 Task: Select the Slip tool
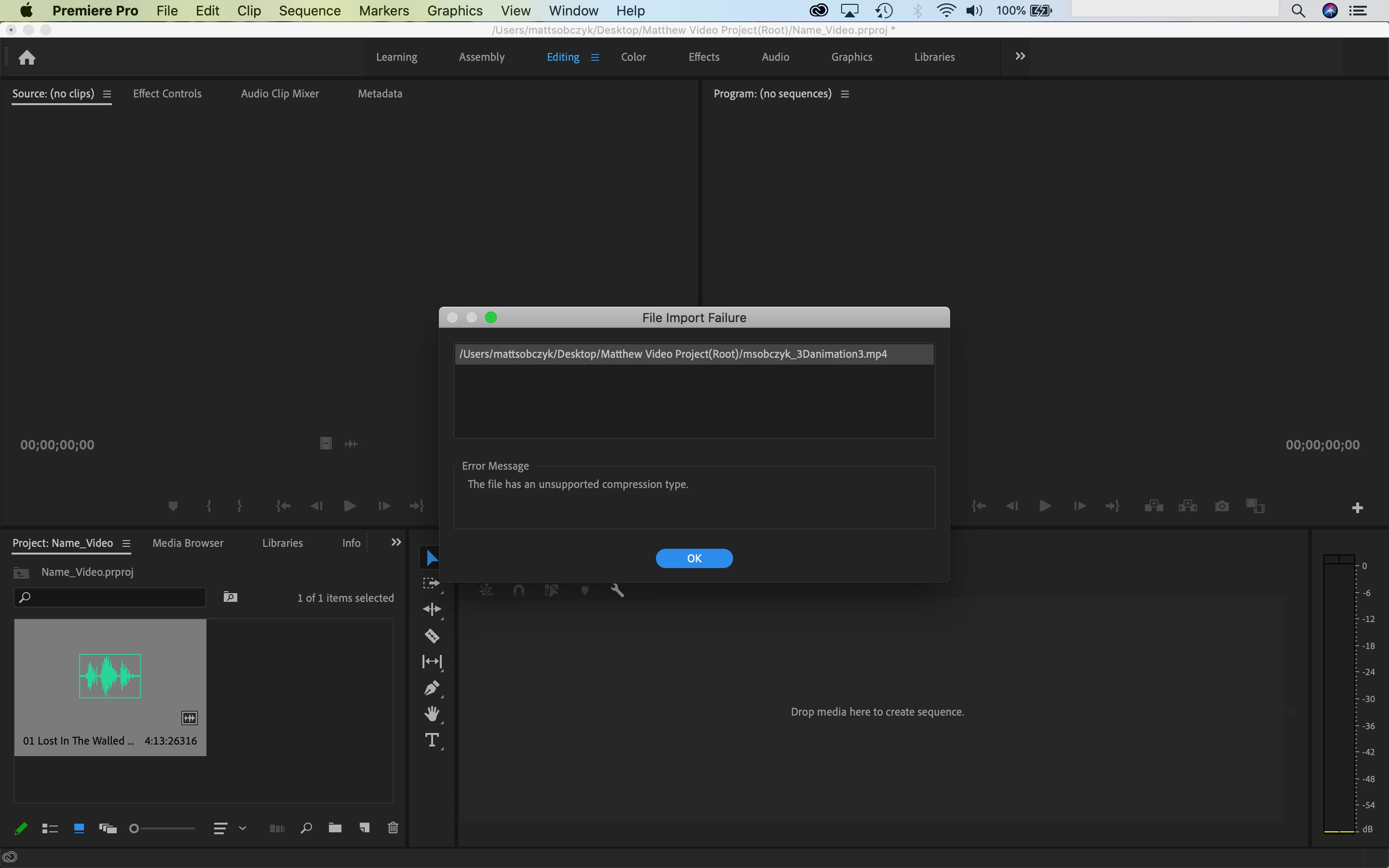point(432,661)
